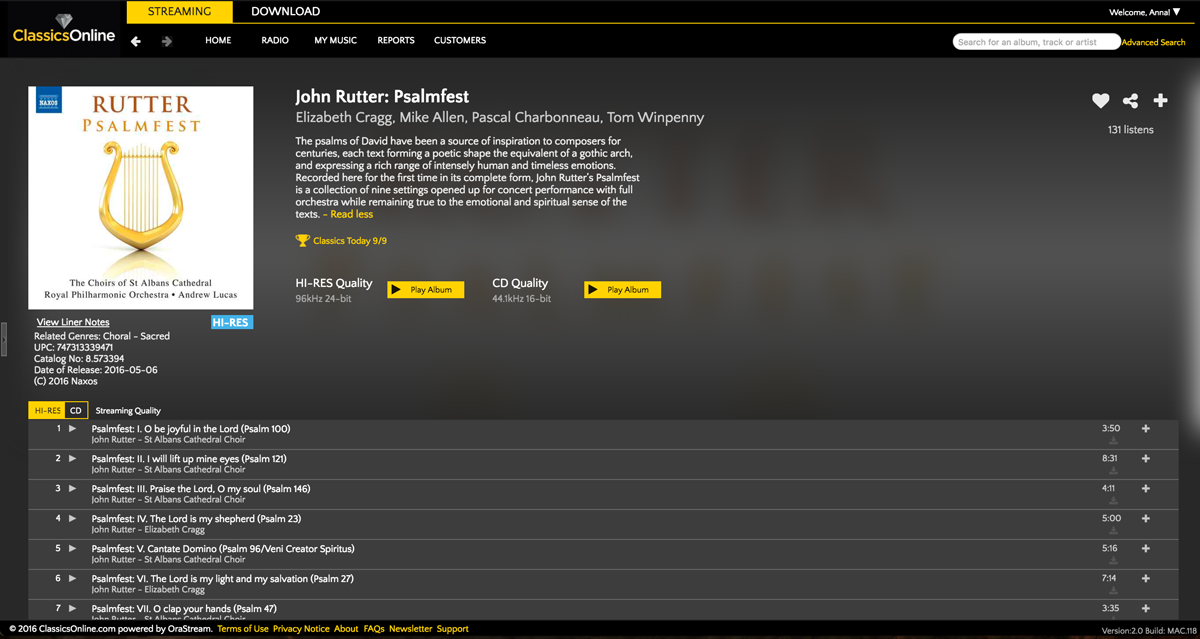The image size is (1200, 639).
Task: Open the HOME menu item
Action: pos(218,41)
